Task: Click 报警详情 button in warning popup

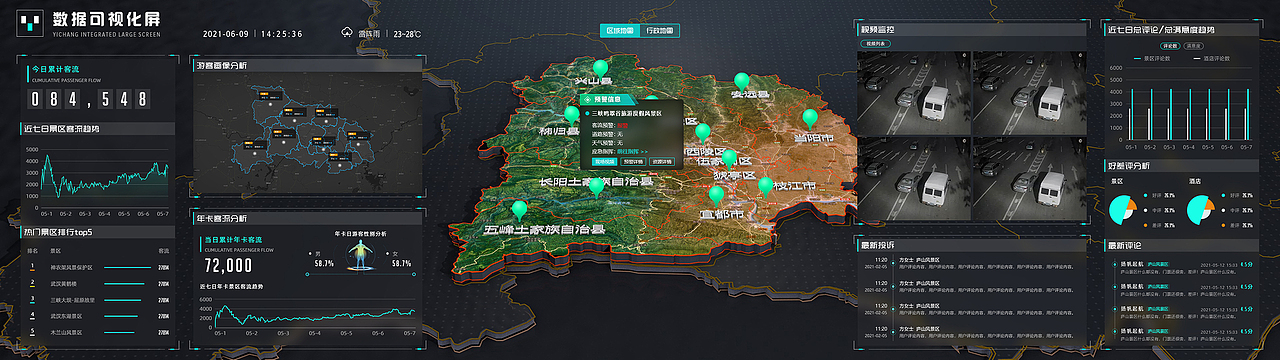Action: (x=633, y=161)
